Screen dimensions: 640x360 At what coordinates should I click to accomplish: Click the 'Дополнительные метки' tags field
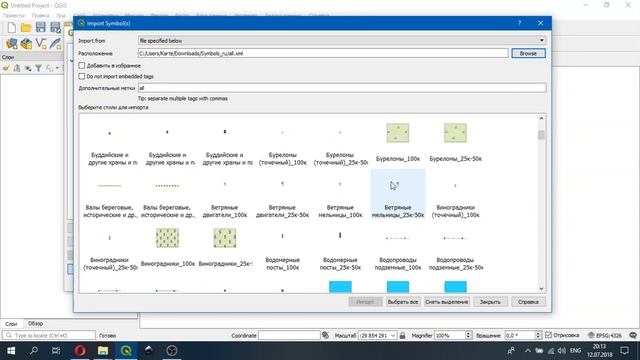click(342, 88)
